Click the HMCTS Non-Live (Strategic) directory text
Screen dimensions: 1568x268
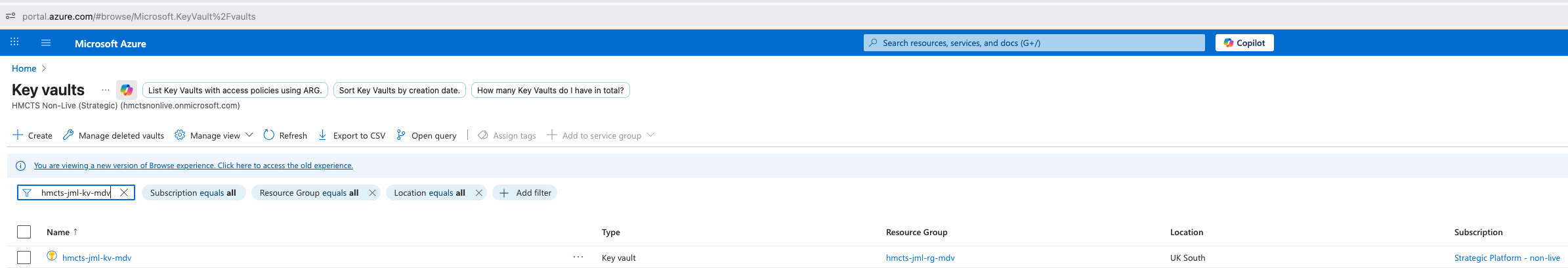pos(126,105)
